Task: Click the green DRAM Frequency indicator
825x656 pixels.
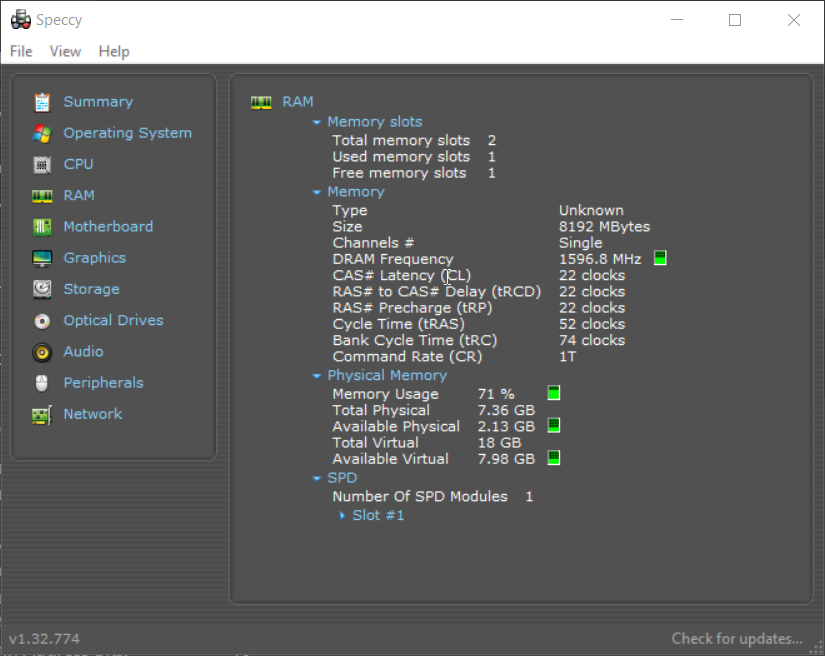Action: pyautogui.click(x=660, y=259)
